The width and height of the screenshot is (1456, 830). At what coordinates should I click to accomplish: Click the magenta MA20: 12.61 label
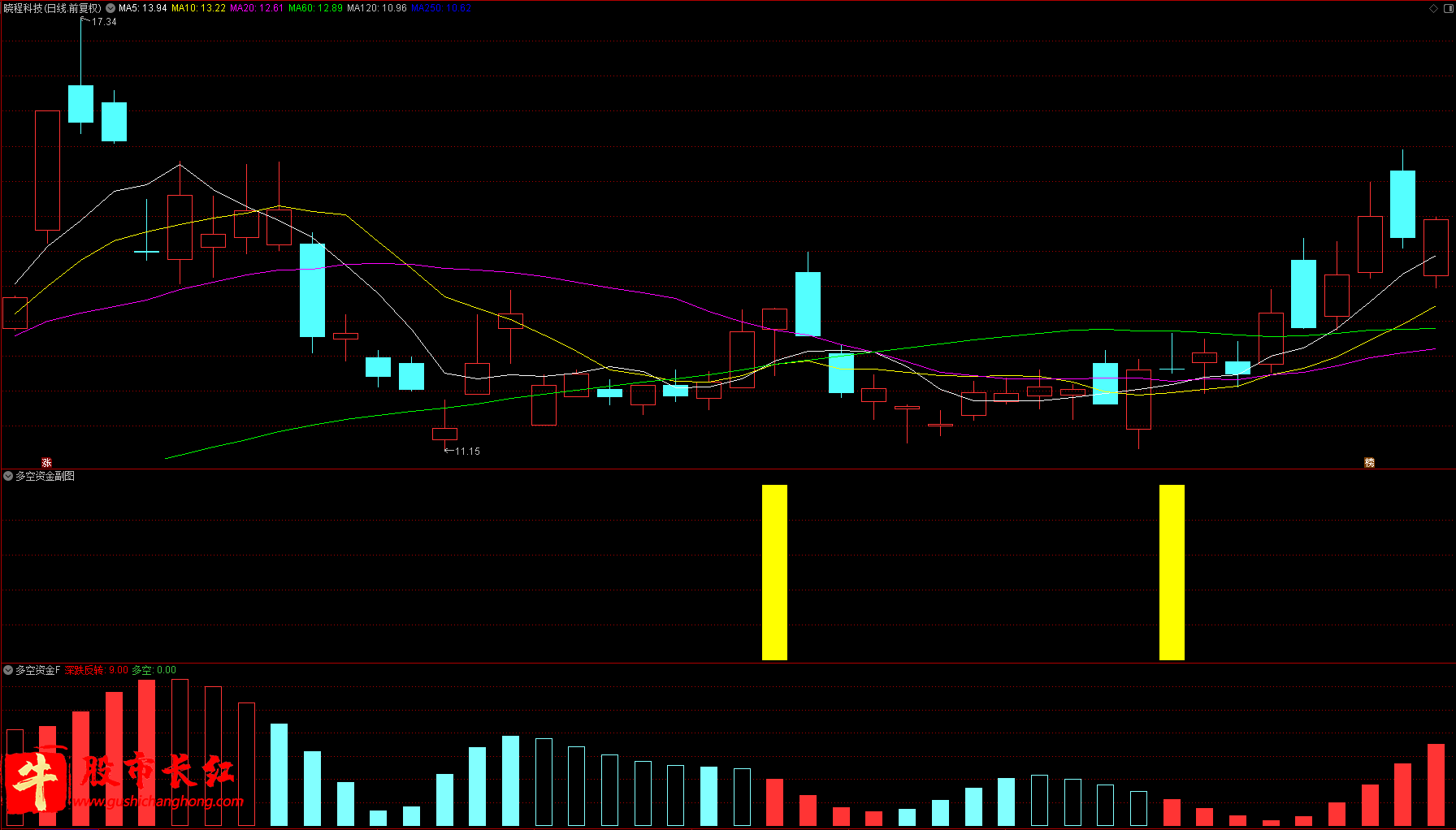pos(257,8)
